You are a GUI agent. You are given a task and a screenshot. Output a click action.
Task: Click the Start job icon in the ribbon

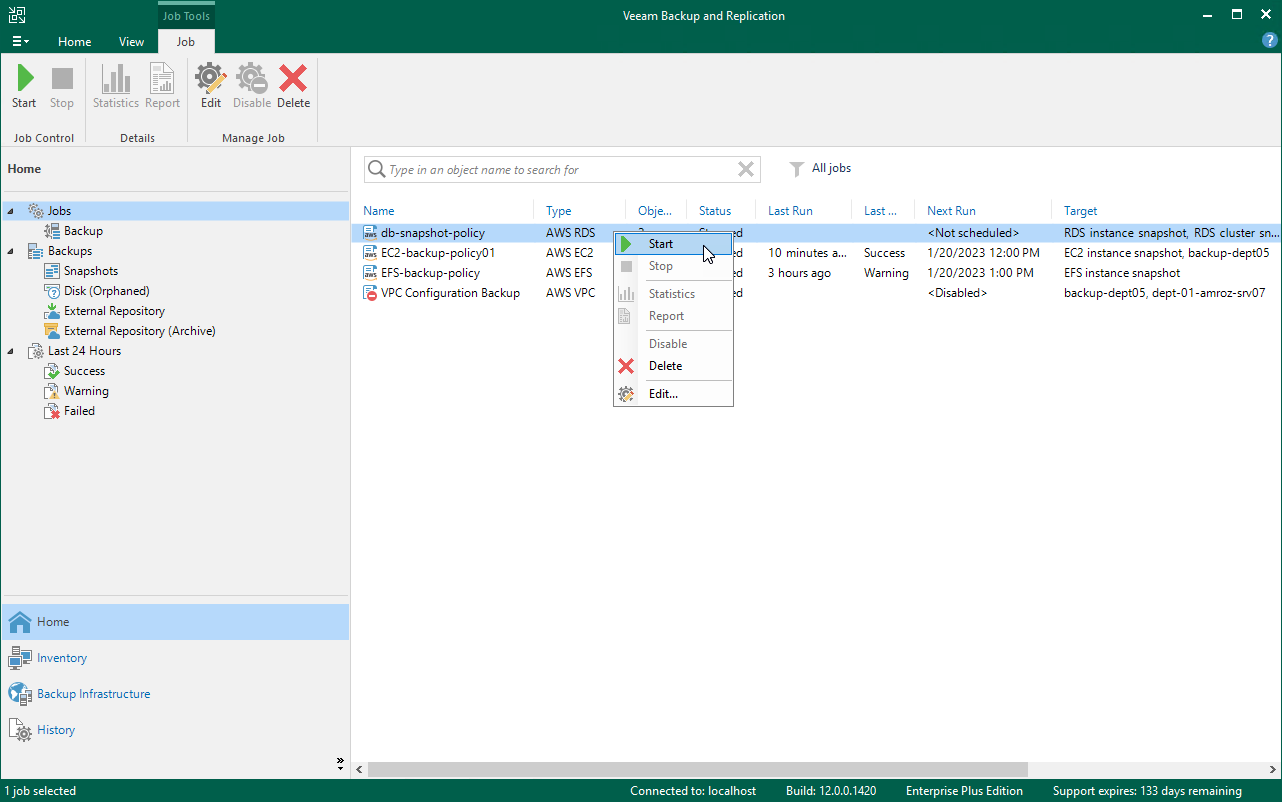[23, 85]
